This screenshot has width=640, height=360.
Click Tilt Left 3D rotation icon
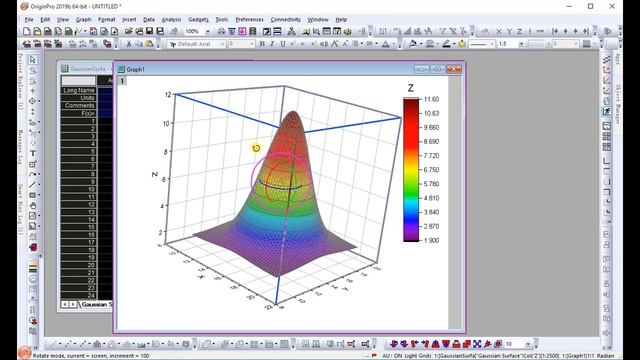pos(415,344)
